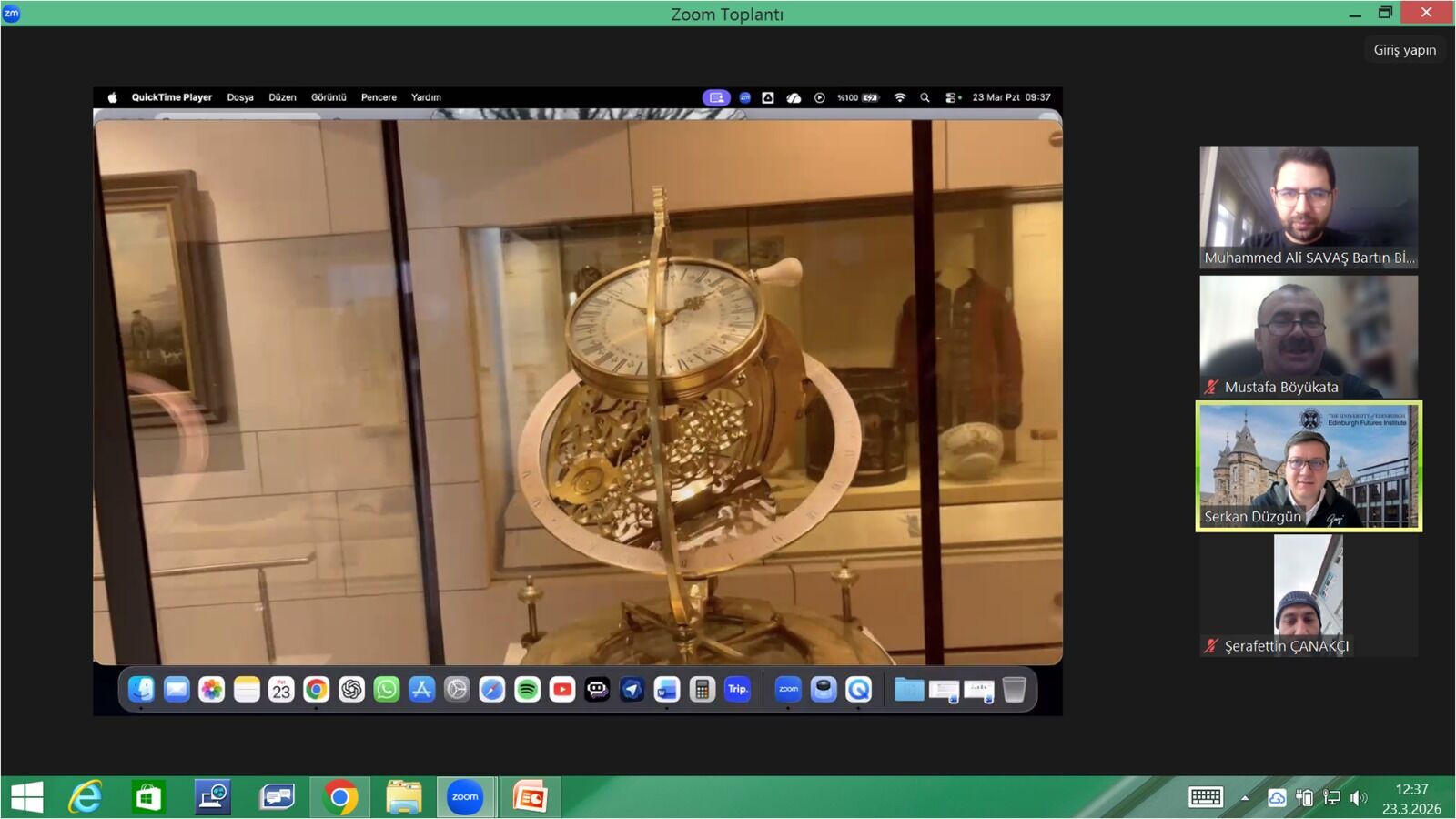This screenshot has height=819, width=1456.
Task: Click the Spotify icon in the dock
Action: (x=527, y=690)
